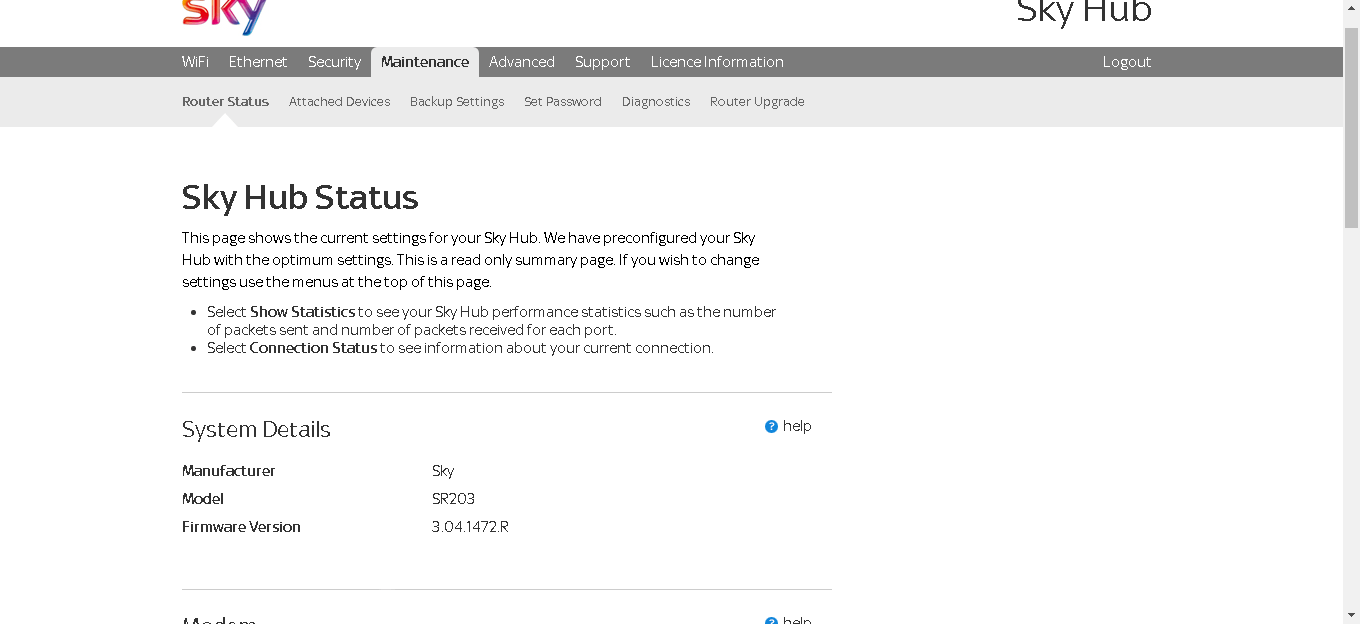Image resolution: width=1360 pixels, height=624 pixels.
Task: Click the Connection Status bold text
Action: 313,347
